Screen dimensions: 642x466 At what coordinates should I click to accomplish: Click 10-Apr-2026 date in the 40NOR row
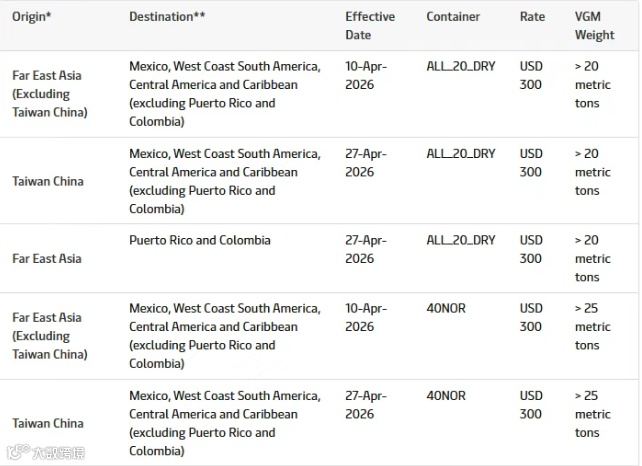[x=366, y=317]
